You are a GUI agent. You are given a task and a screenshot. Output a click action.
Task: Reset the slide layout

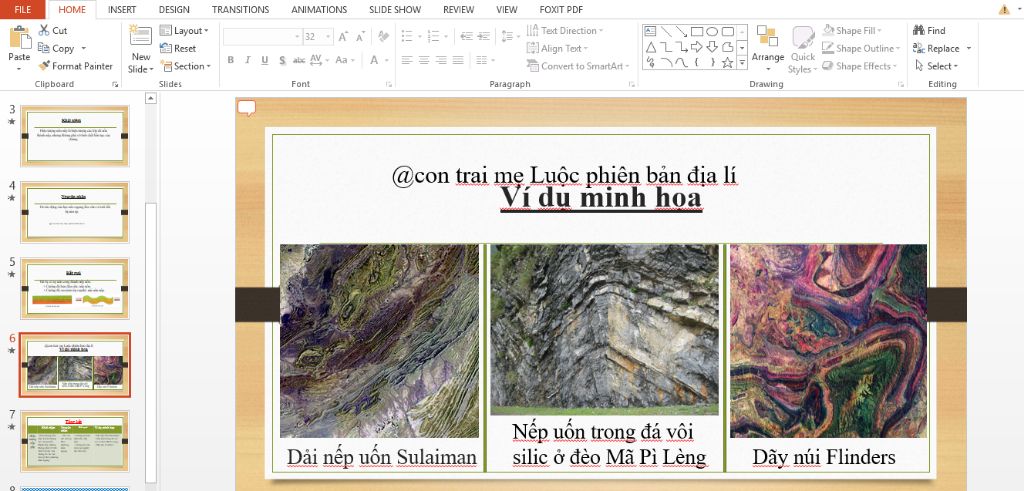pyautogui.click(x=178, y=48)
